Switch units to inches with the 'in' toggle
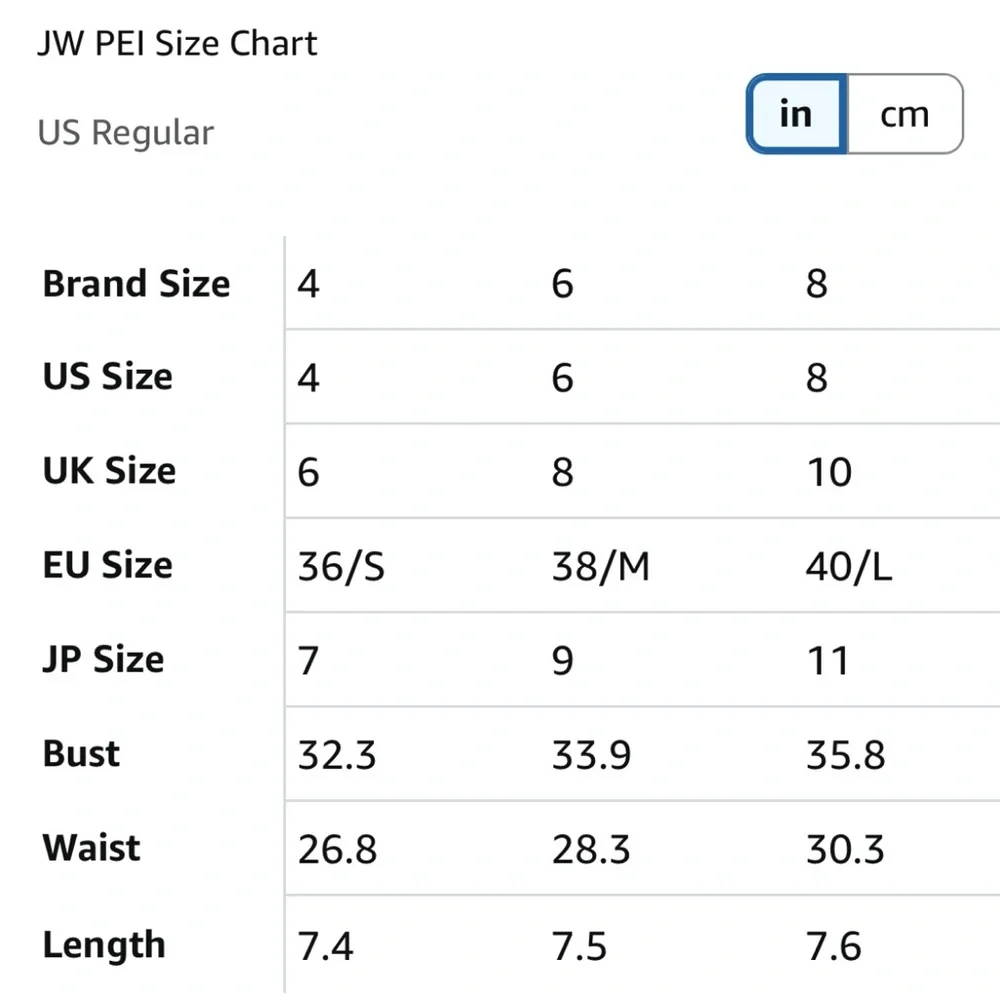 pos(796,114)
